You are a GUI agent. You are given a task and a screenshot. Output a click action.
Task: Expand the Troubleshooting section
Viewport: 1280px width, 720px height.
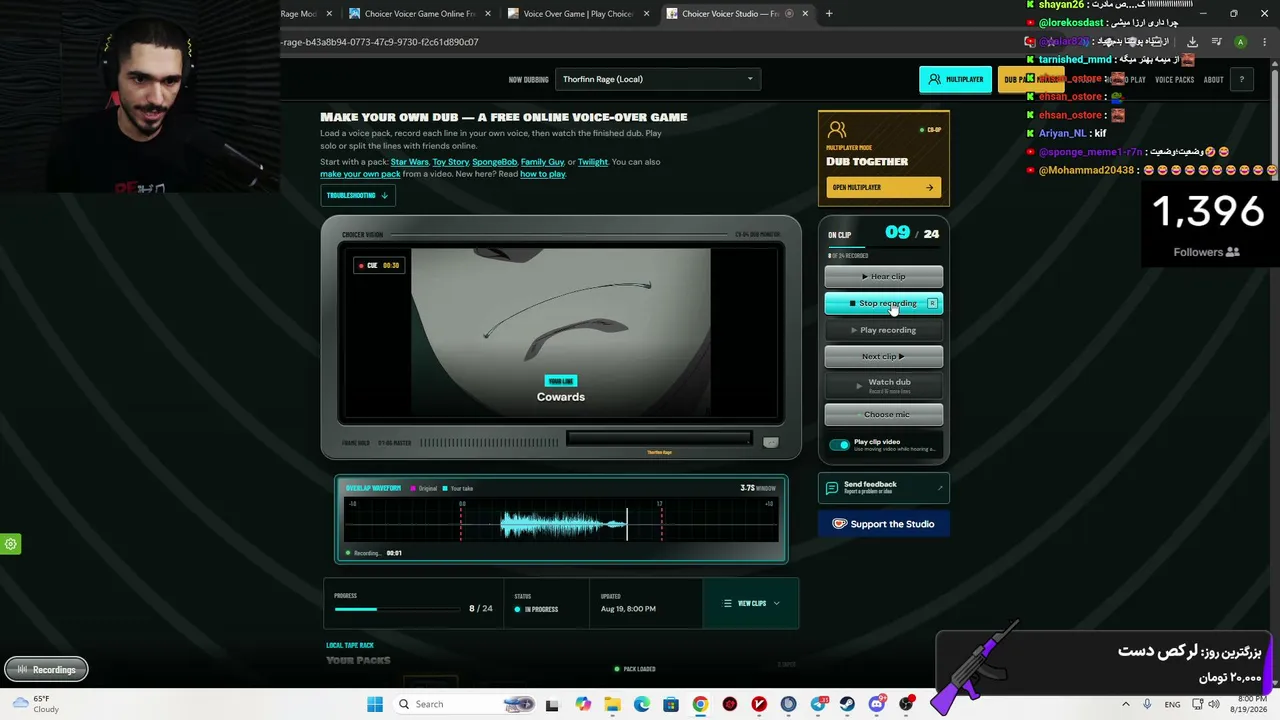coord(357,195)
